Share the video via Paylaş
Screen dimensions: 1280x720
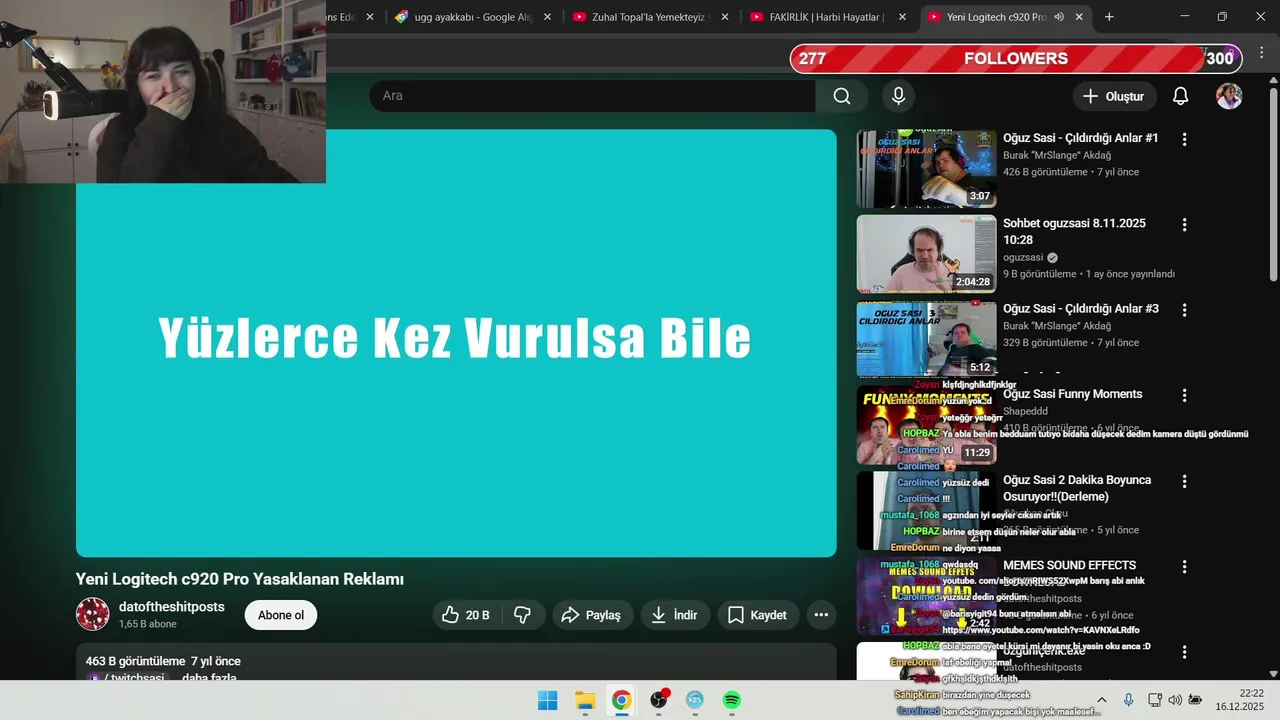pos(591,615)
